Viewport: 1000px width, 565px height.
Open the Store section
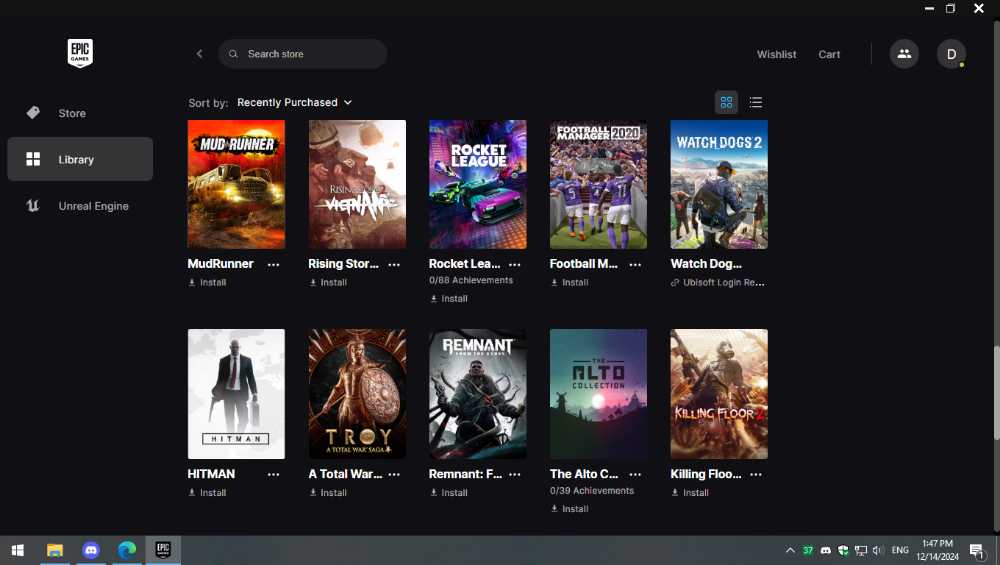pyautogui.click(x=80, y=113)
